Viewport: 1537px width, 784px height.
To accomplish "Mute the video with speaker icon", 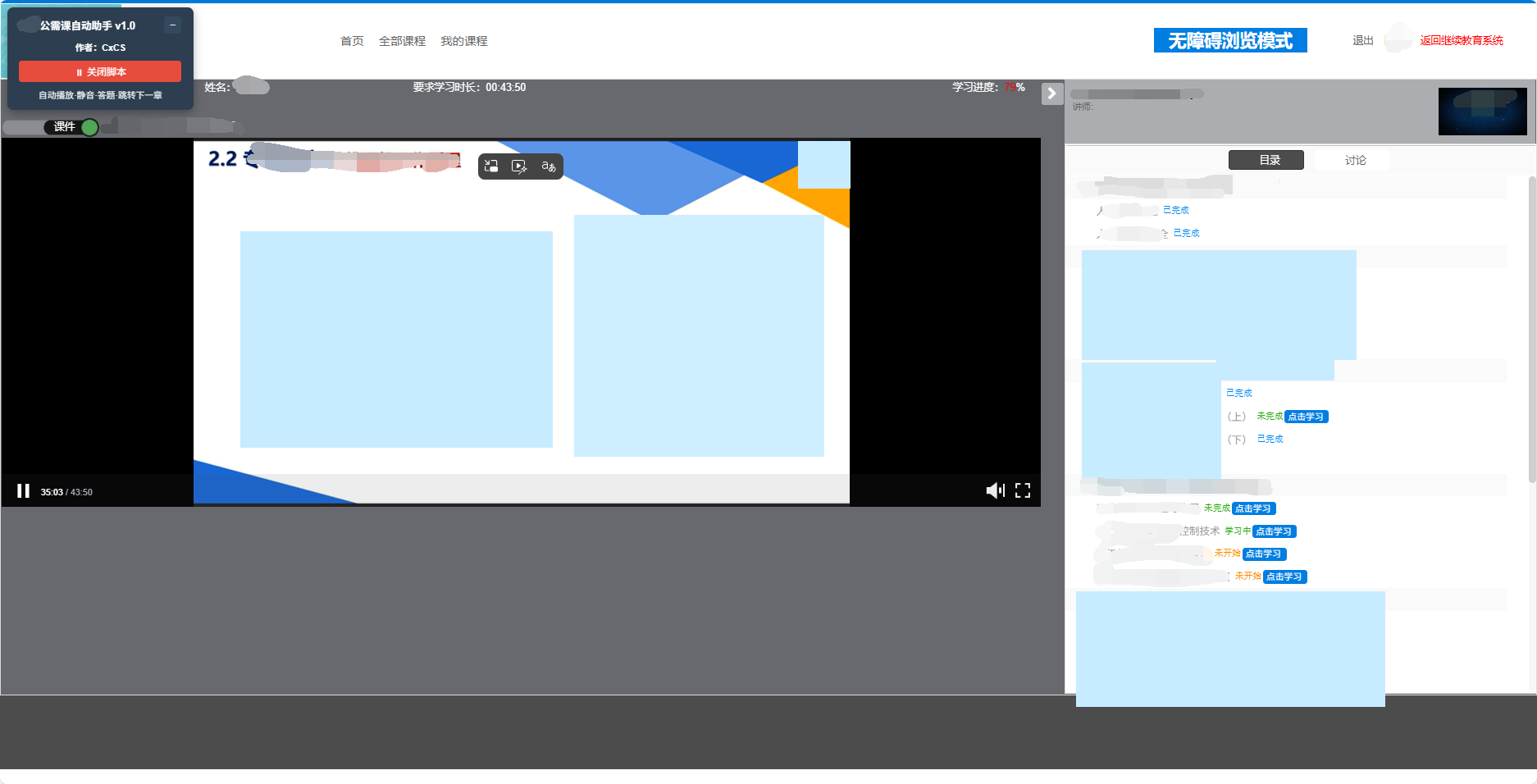I will (x=994, y=490).
